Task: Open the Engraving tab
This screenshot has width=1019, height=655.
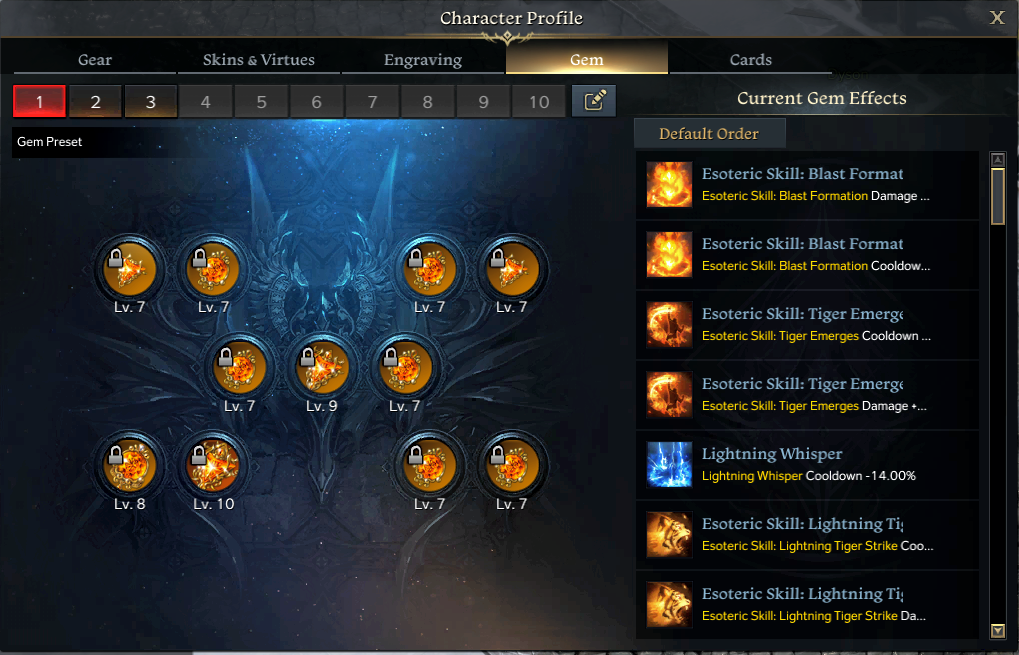Action: [x=423, y=60]
